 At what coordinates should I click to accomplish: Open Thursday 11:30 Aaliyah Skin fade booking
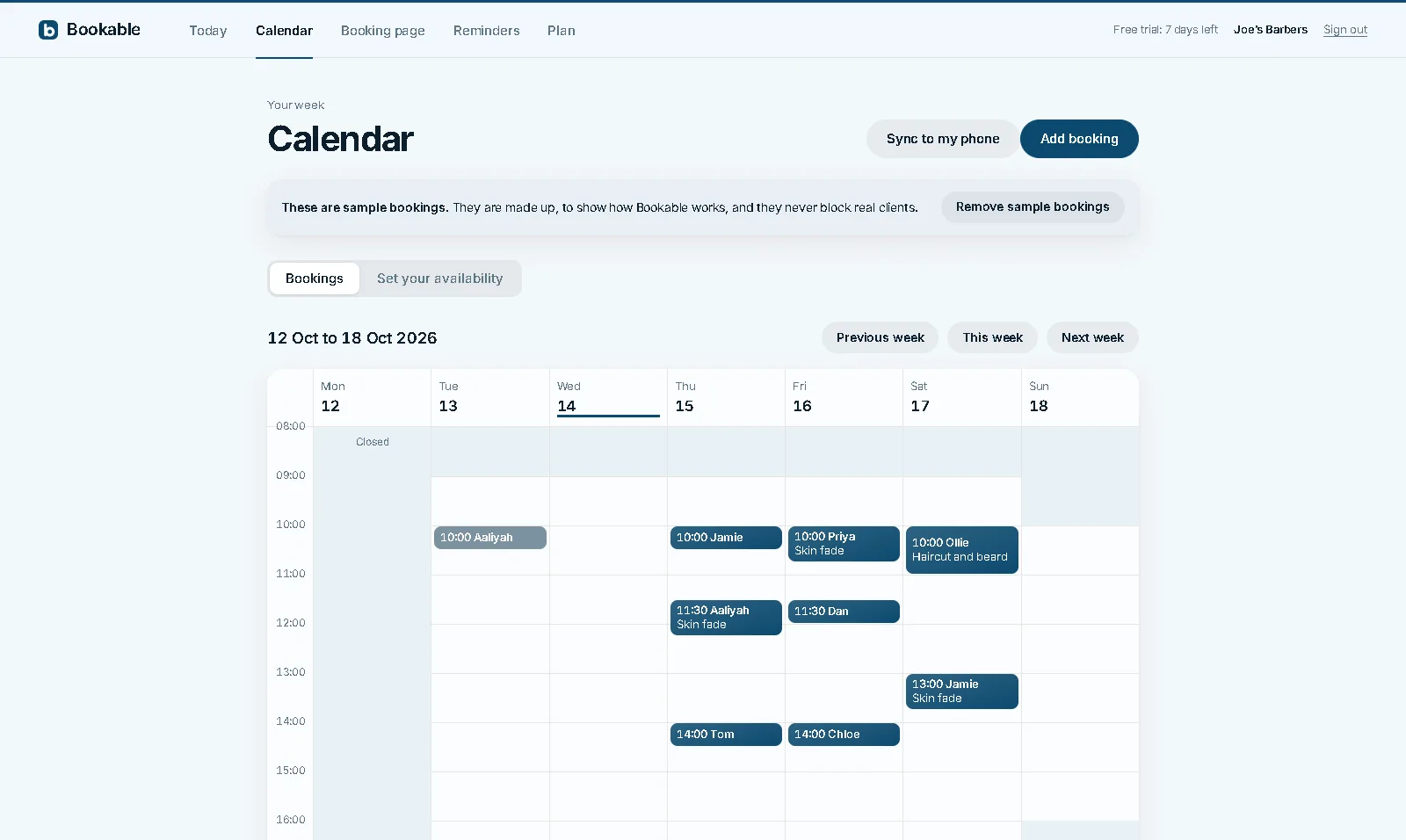(726, 618)
